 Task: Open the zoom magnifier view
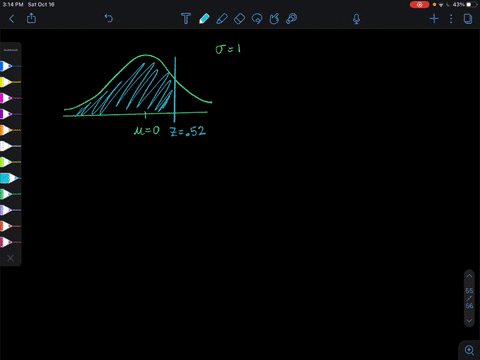[469, 350]
